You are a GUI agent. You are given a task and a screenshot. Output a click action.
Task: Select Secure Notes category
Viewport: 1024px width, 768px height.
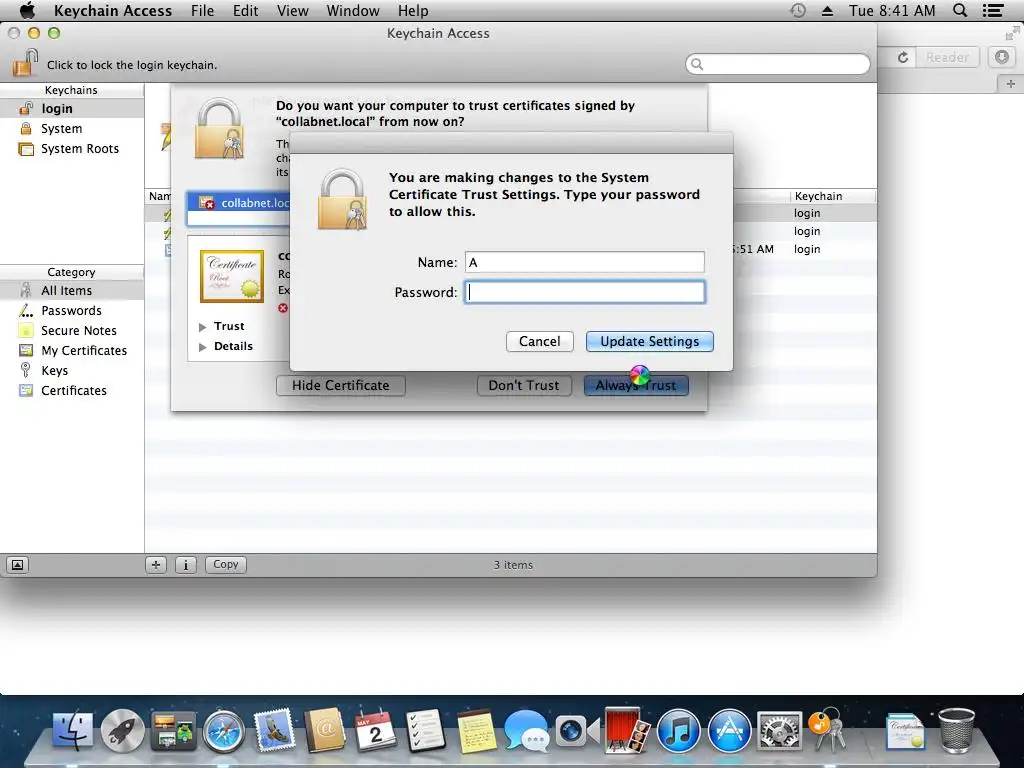tap(72, 330)
